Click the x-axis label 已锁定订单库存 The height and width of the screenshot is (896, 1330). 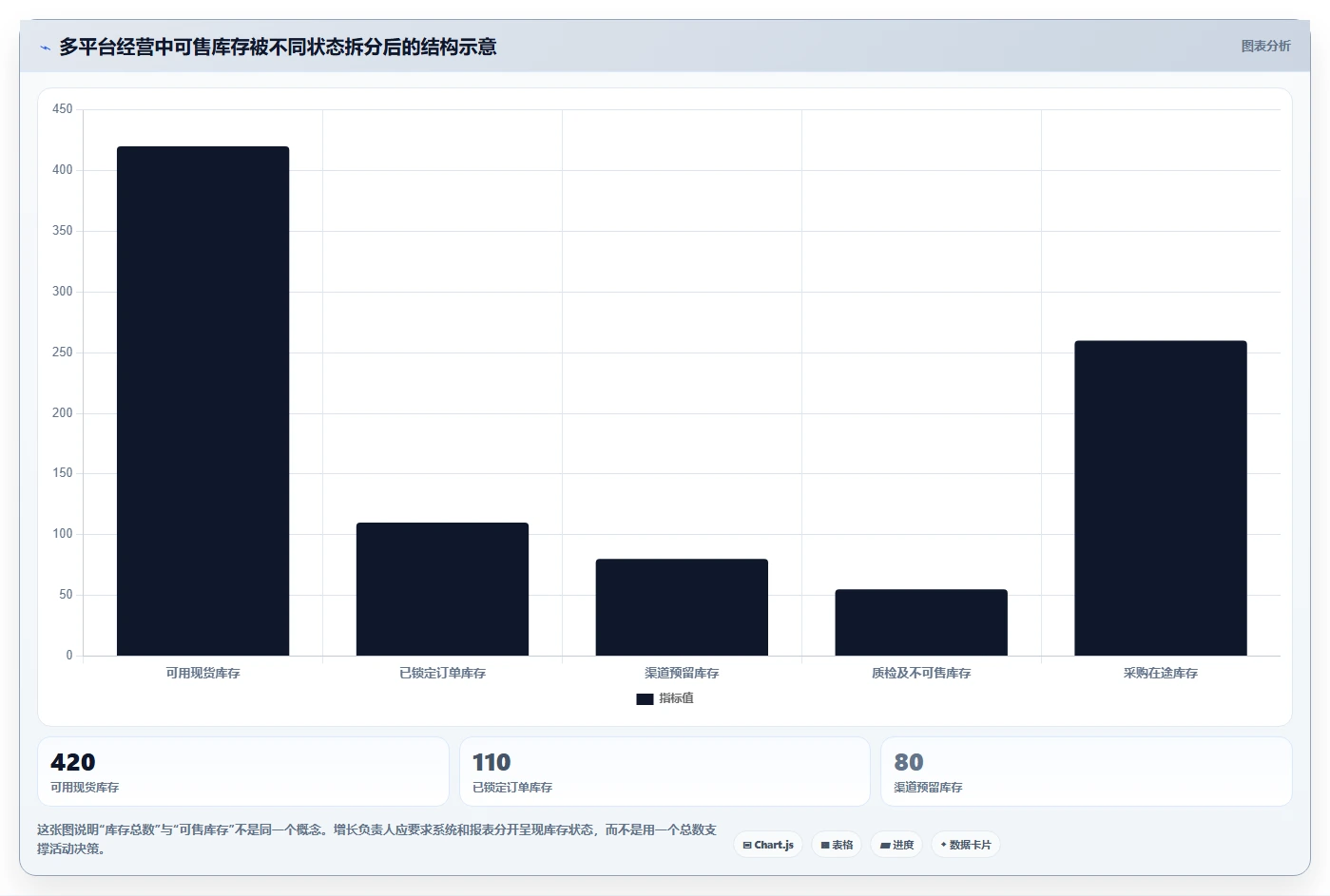point(442,673)
